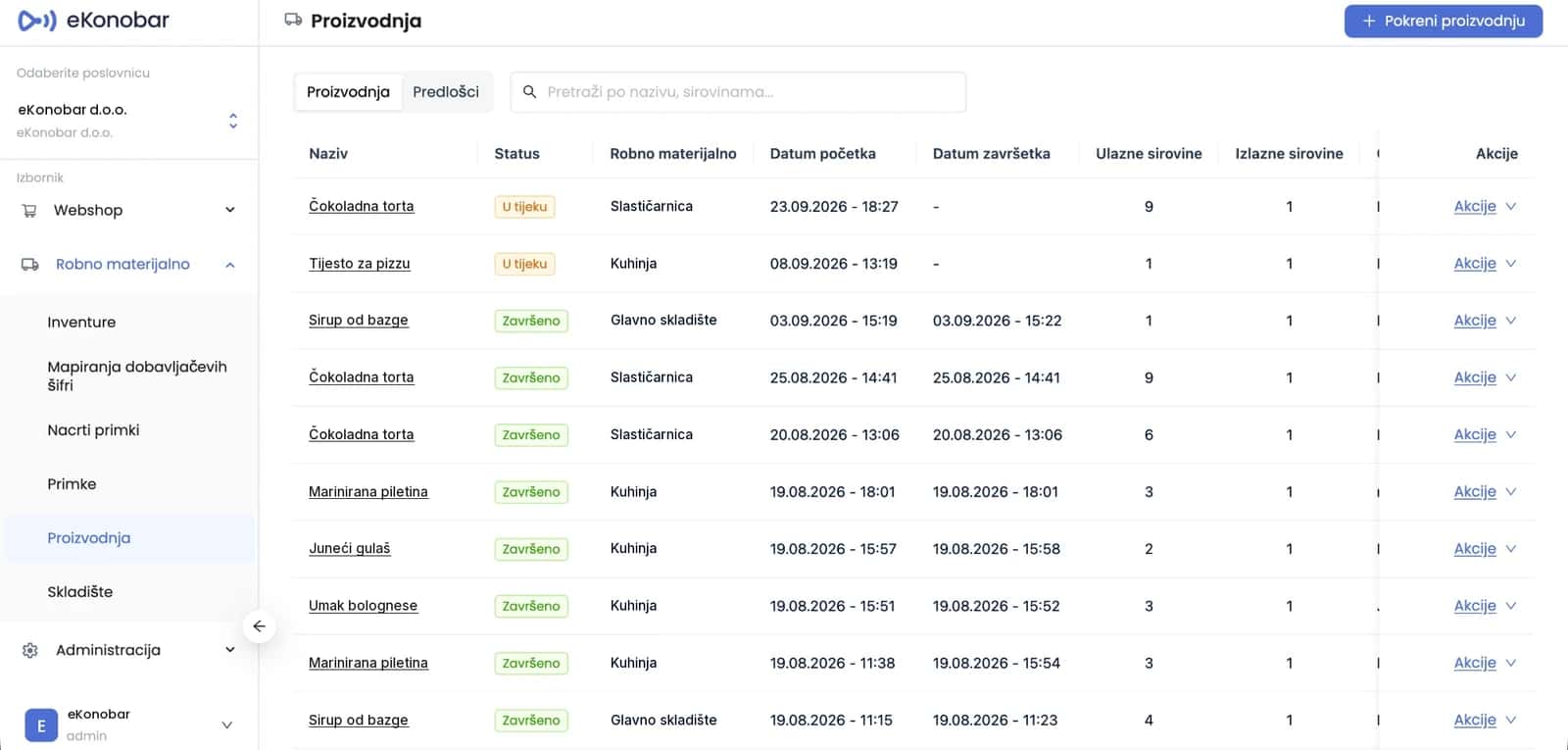Open Akcije dropdown for Umak bolognese
Viewport: 1568px width, 750px height.
[1485, 606]
